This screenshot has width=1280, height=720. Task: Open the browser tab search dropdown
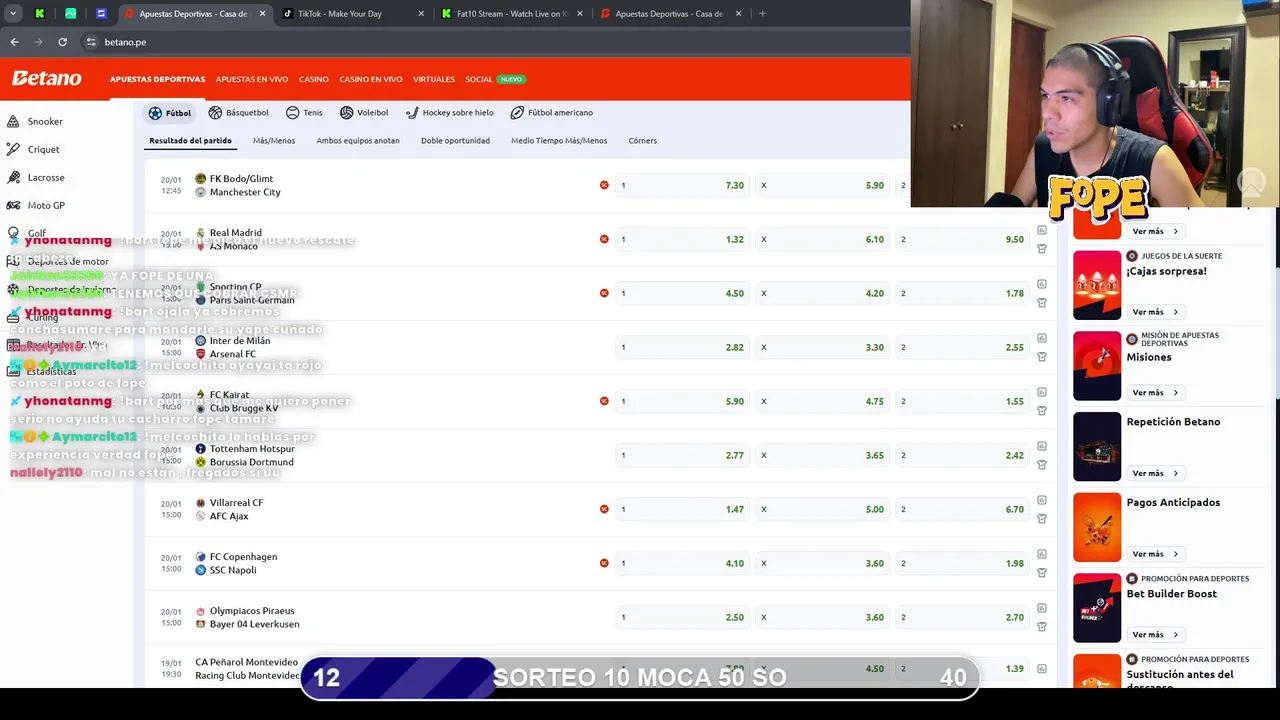tap(13, 14)
